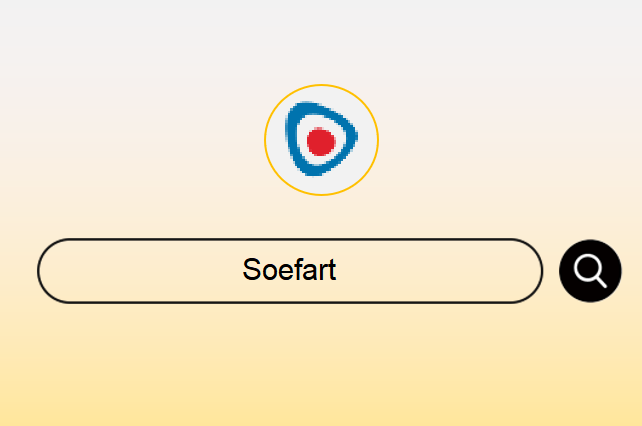Click the magnifying glass search icon
642x426 pixels.
(x=590, y=271)
